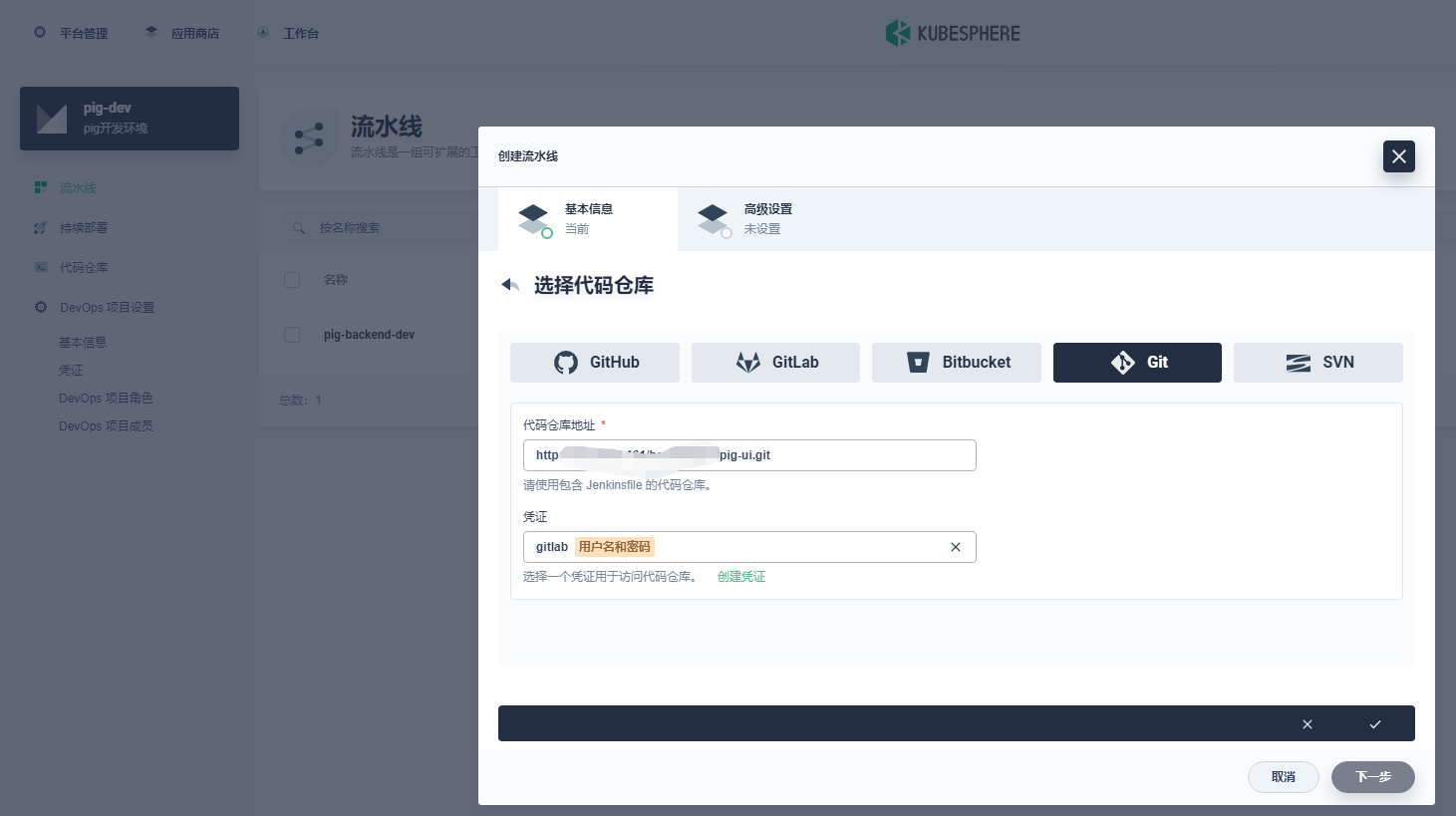
Task: Click the Bitbucket bucket icon
Action: [918, 363]
